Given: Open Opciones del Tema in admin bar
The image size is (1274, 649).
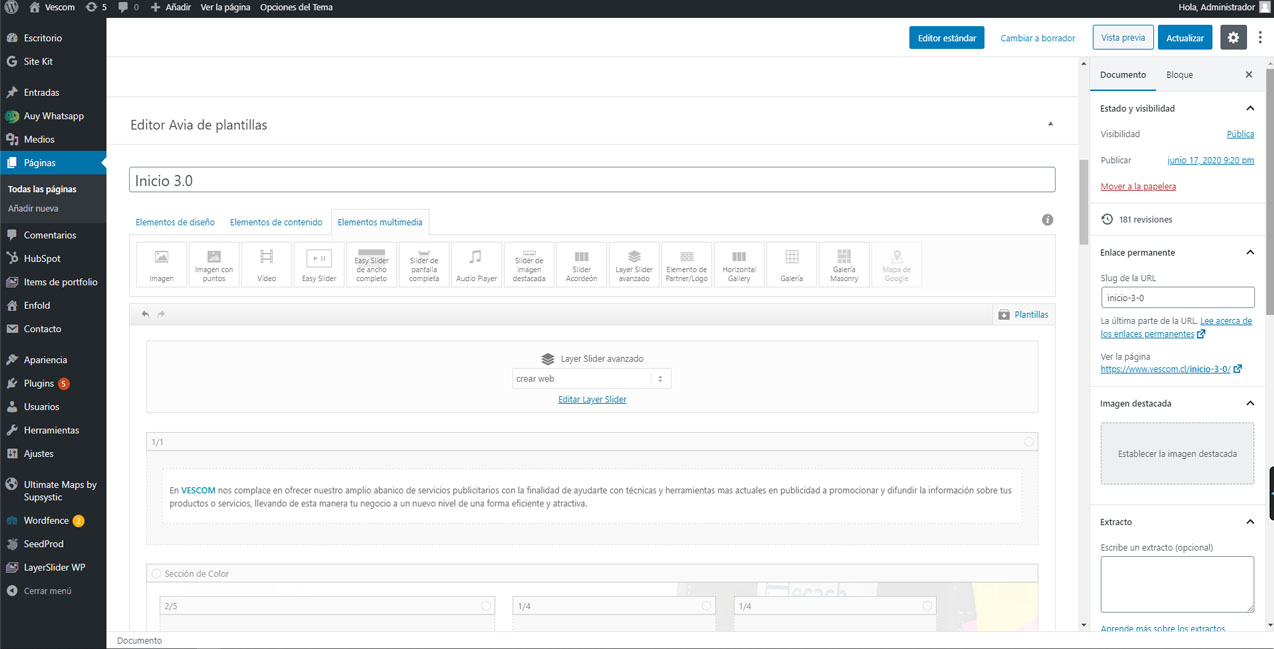Looking at the screenshot, I should click(x=296, y=7).
